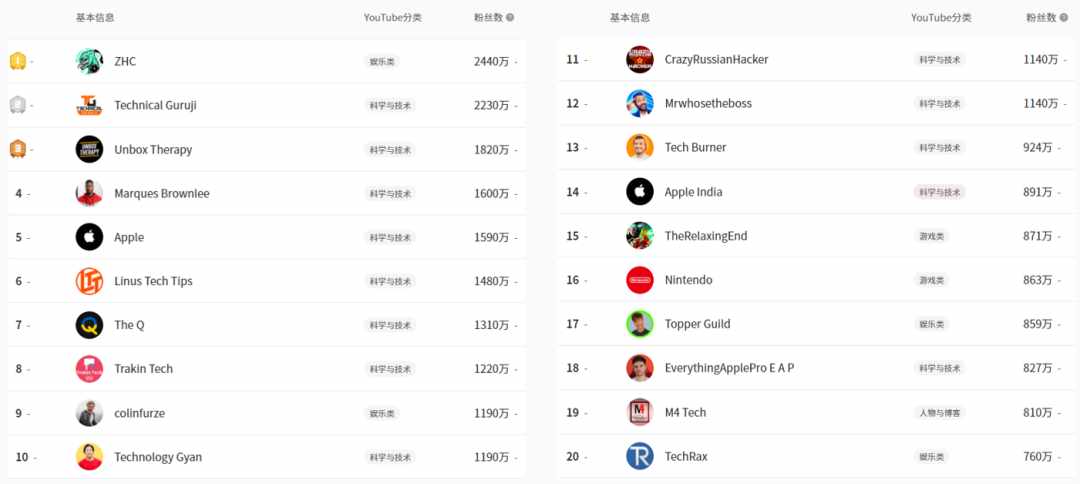1080x484 pixels.
Task: Click the colinfurze profile thumbnail
Action: (89, 413)
